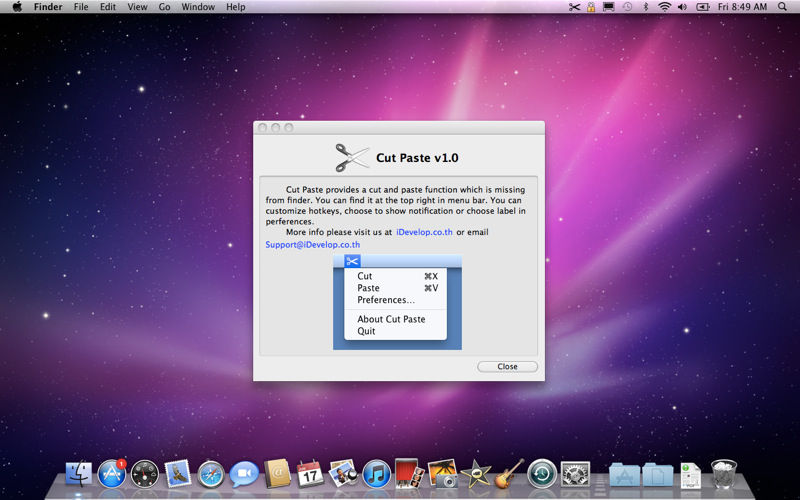
Task: Open the Wi-Fi status menu
Action: (664, 7)
